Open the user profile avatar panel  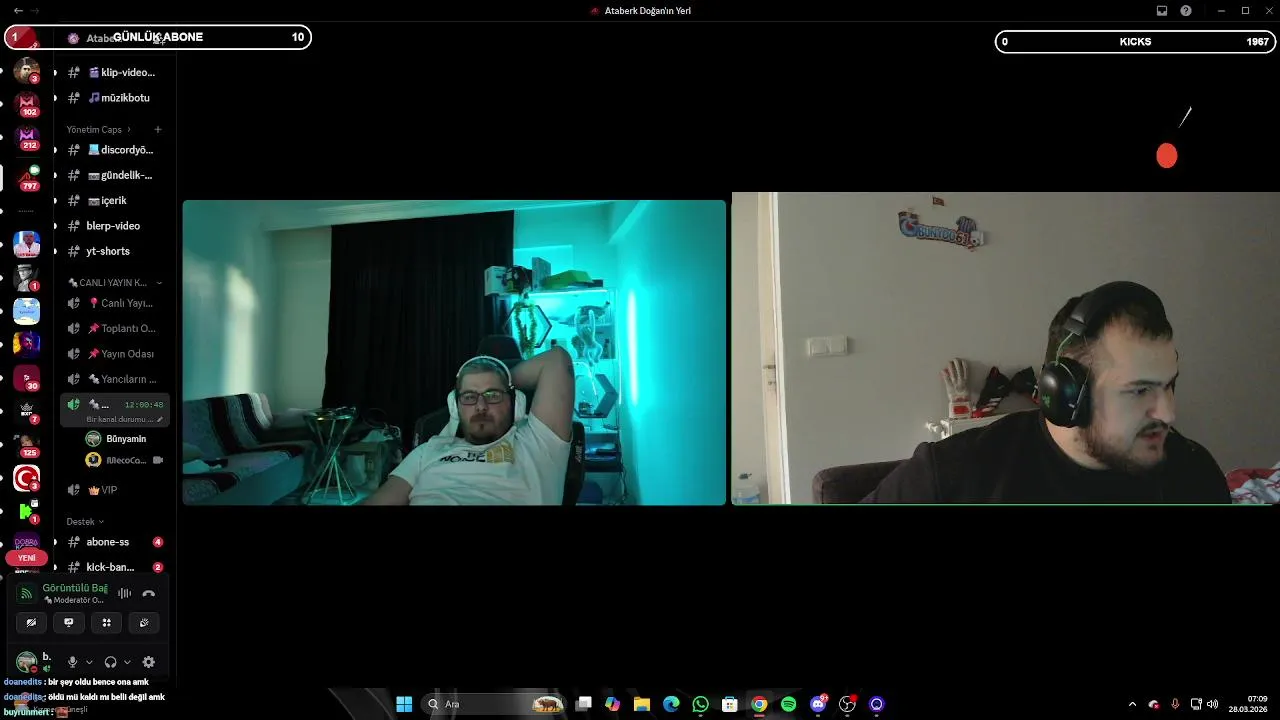[27, 662]
